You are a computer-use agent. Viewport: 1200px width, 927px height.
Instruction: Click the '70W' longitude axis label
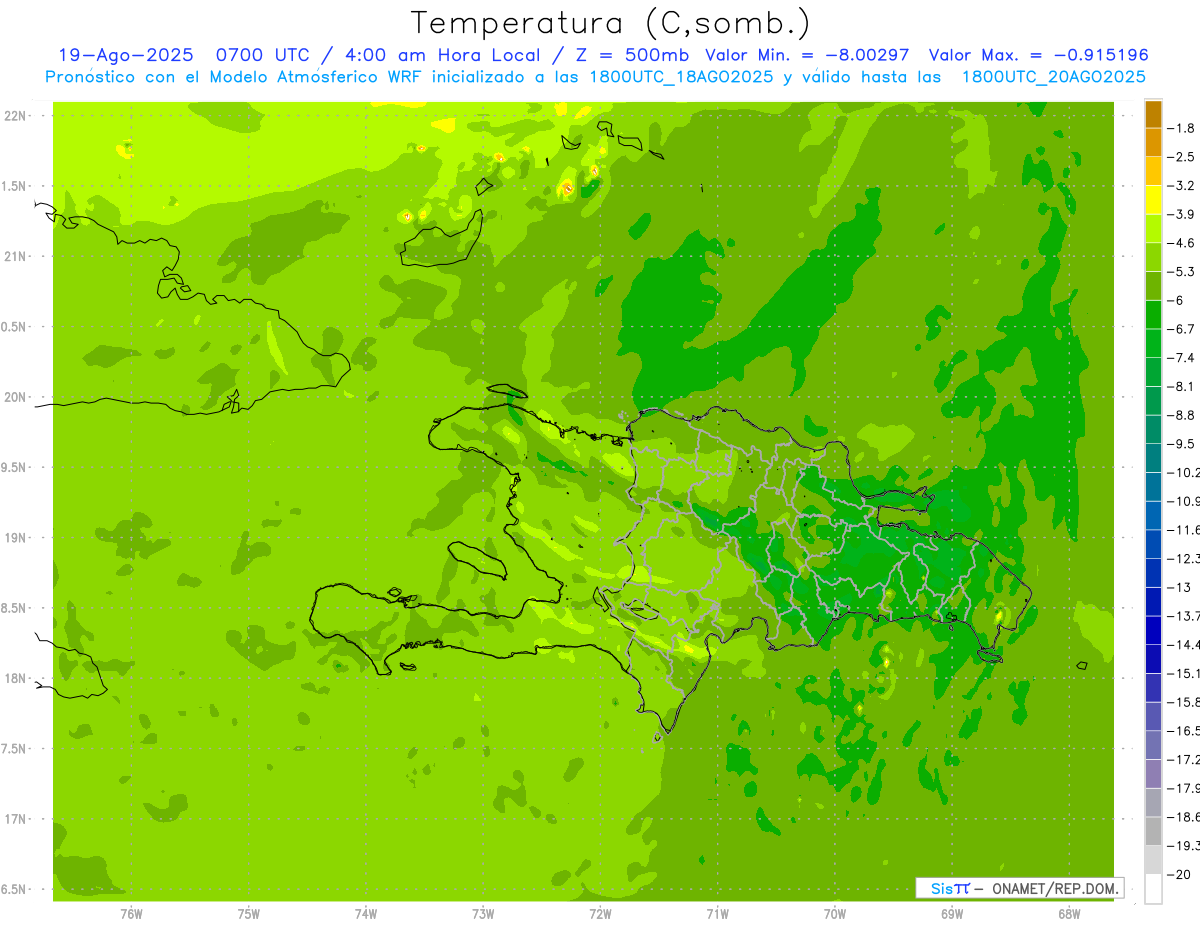click(835, 914)
